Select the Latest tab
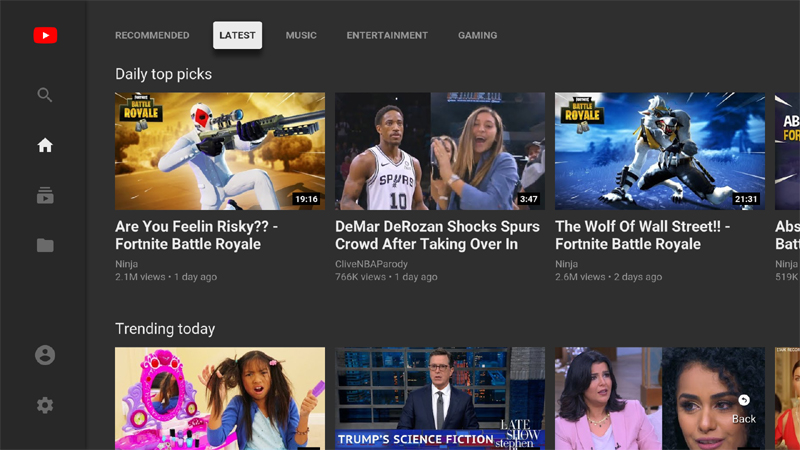 [237, 35]
